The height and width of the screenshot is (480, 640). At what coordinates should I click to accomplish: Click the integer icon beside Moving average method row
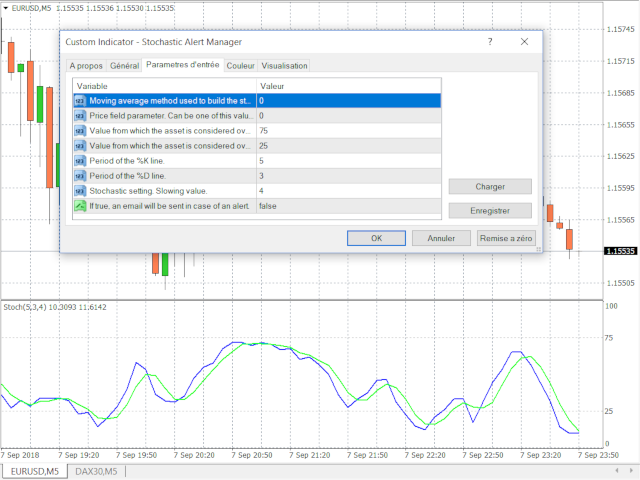80,101
